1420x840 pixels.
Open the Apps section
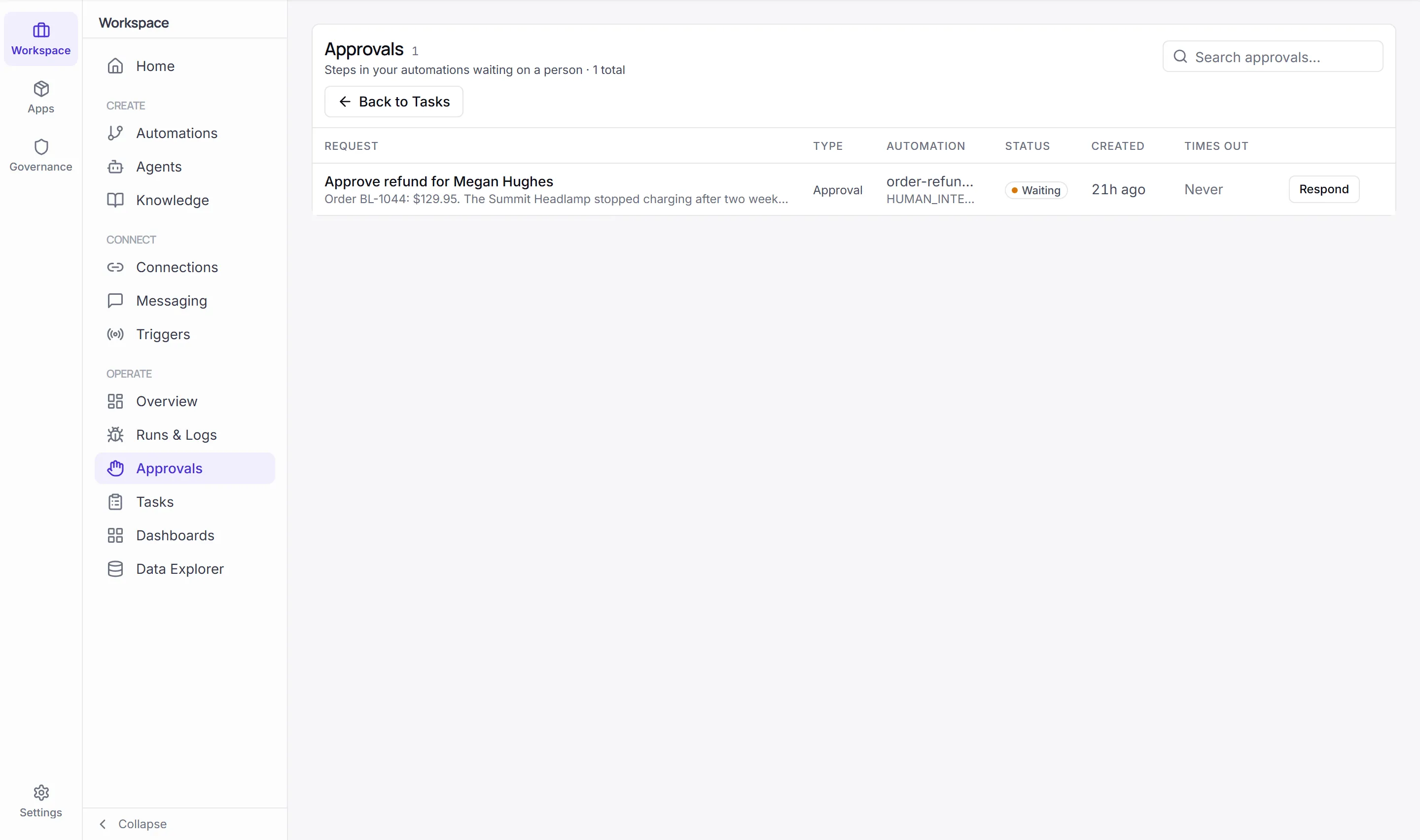[x=41, y=97]
